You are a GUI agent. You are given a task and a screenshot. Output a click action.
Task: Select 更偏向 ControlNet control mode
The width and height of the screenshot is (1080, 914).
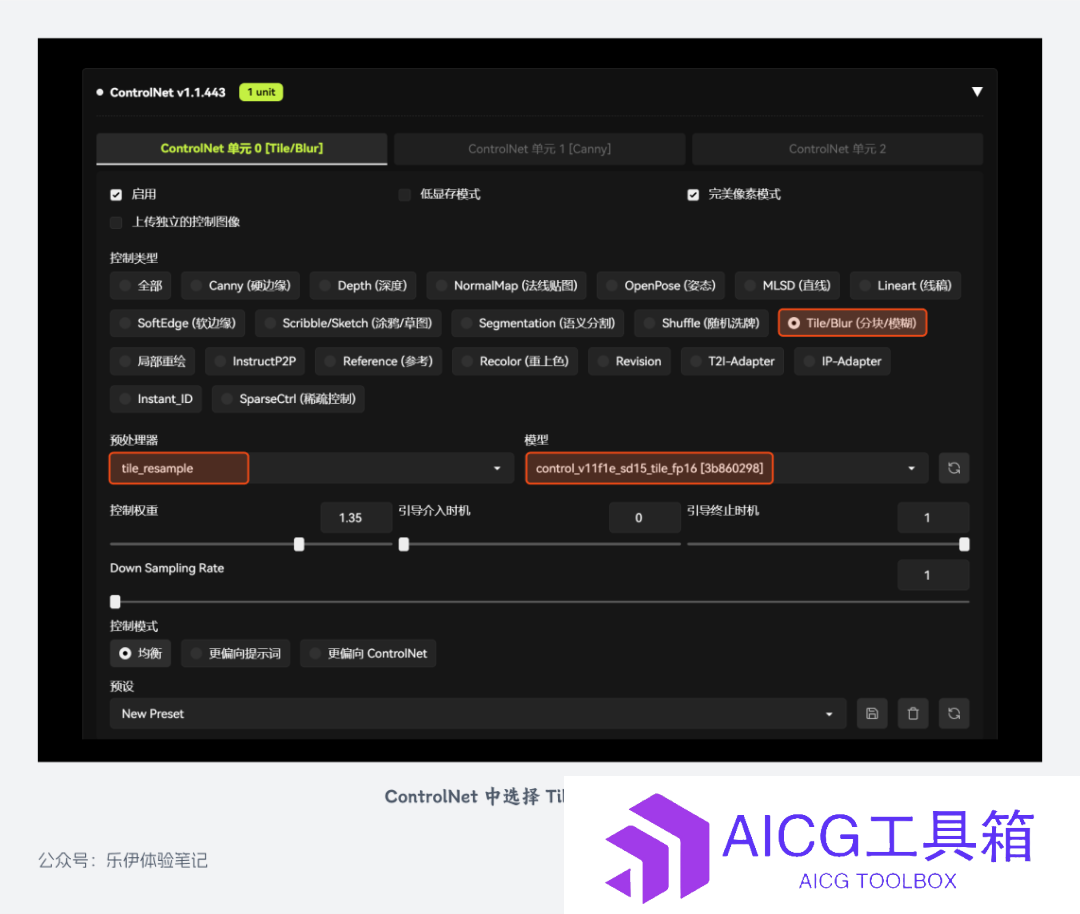coord(368,653)
